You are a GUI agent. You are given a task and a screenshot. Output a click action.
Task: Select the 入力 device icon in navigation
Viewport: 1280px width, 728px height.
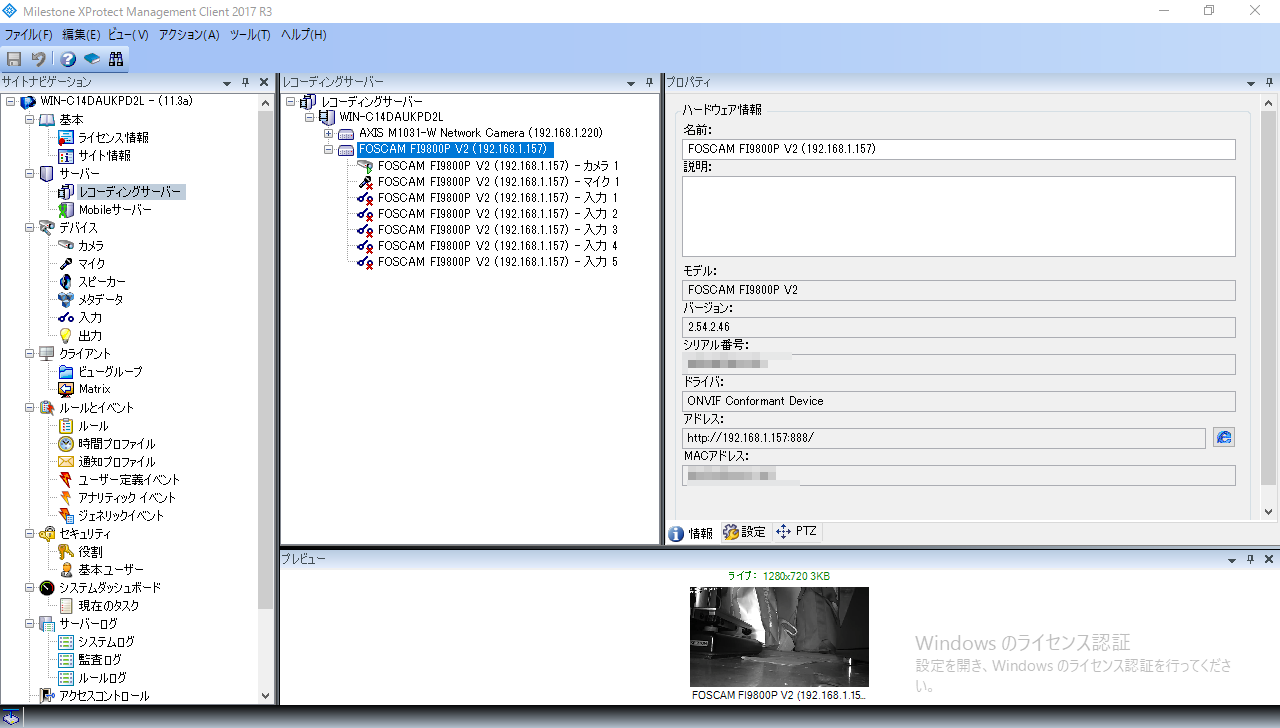click(66, 318)
